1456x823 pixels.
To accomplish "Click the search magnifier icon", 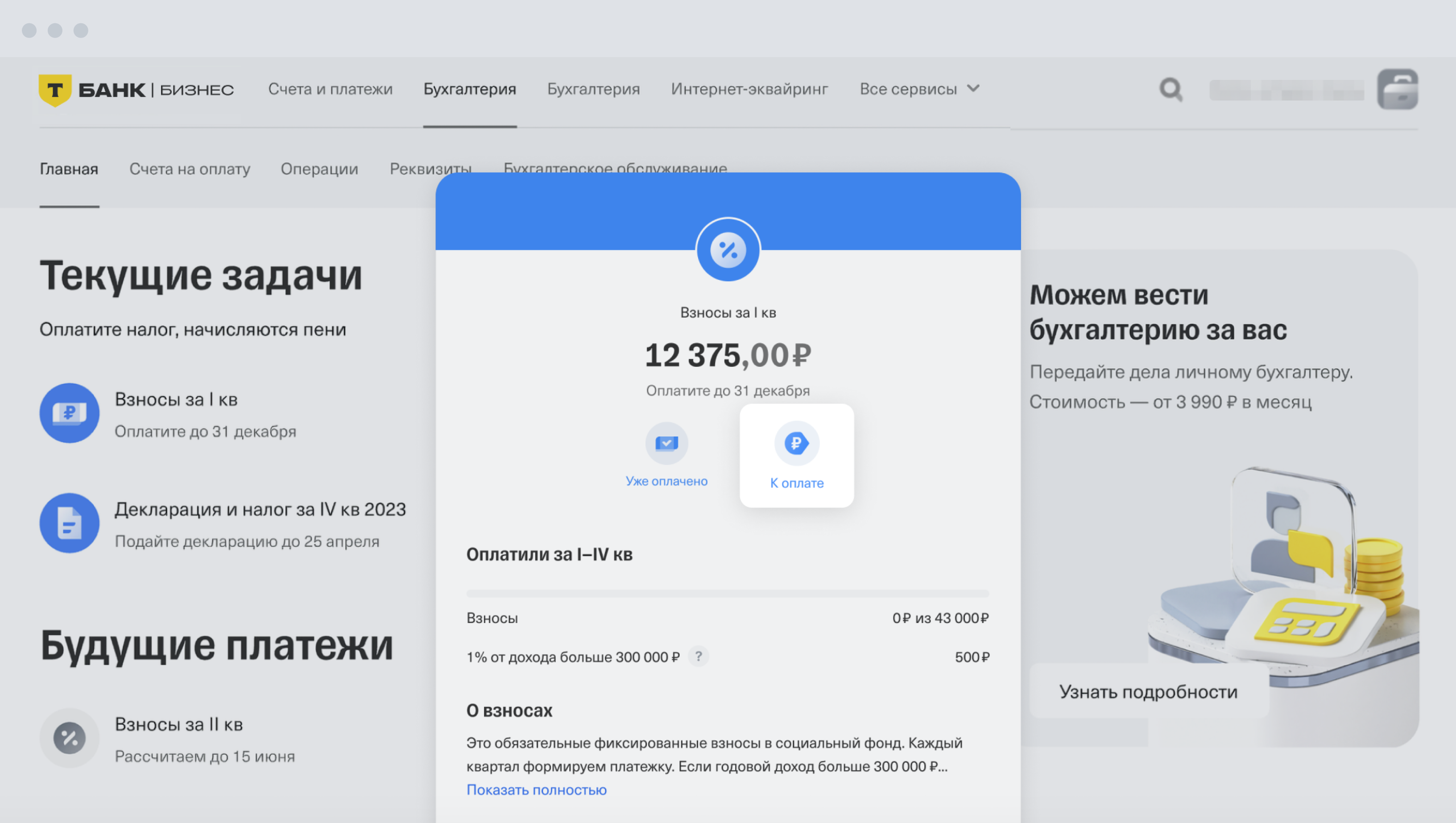I will [x=1170, y=89].
